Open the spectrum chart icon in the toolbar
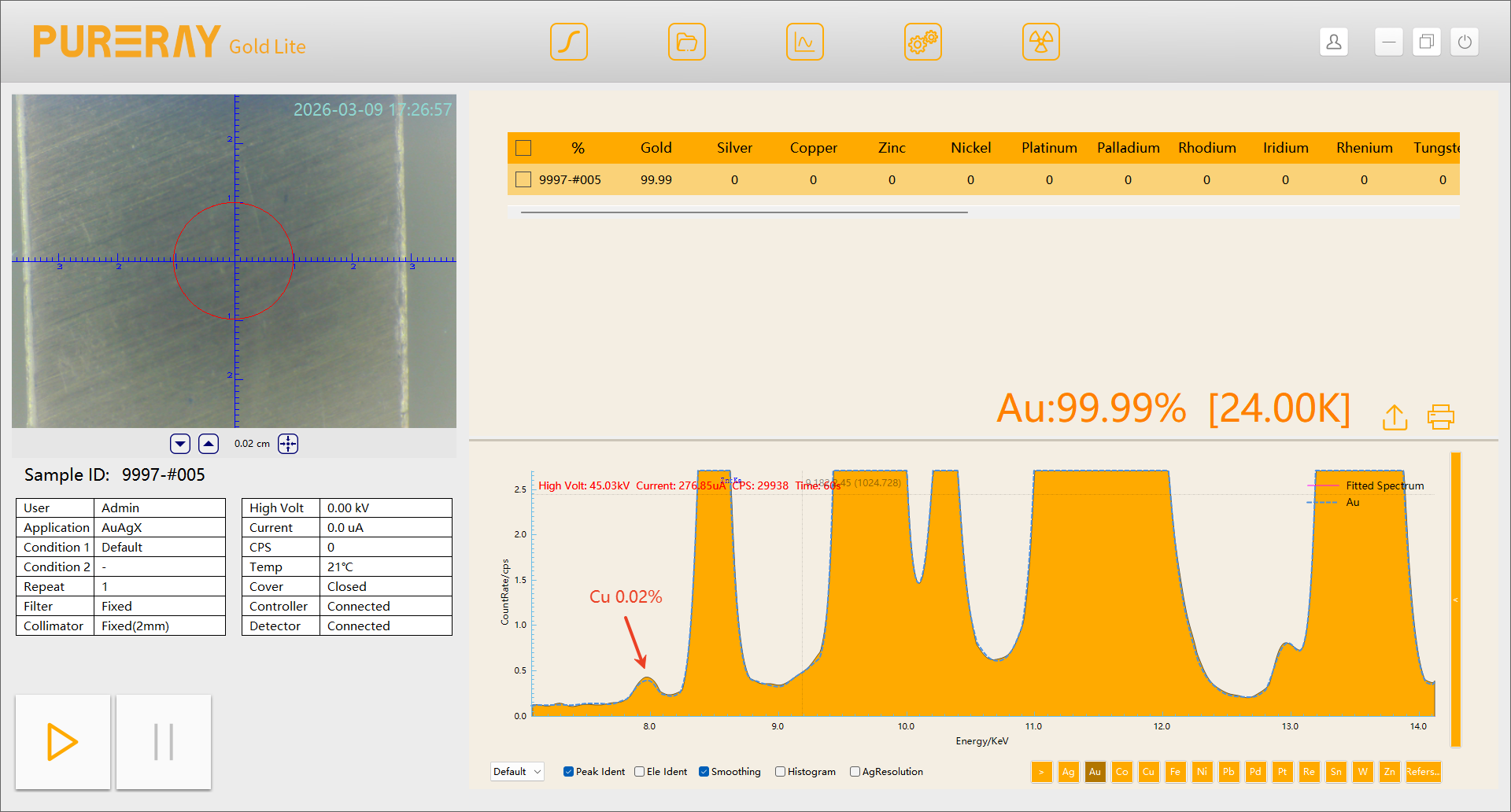 point(804,42)
